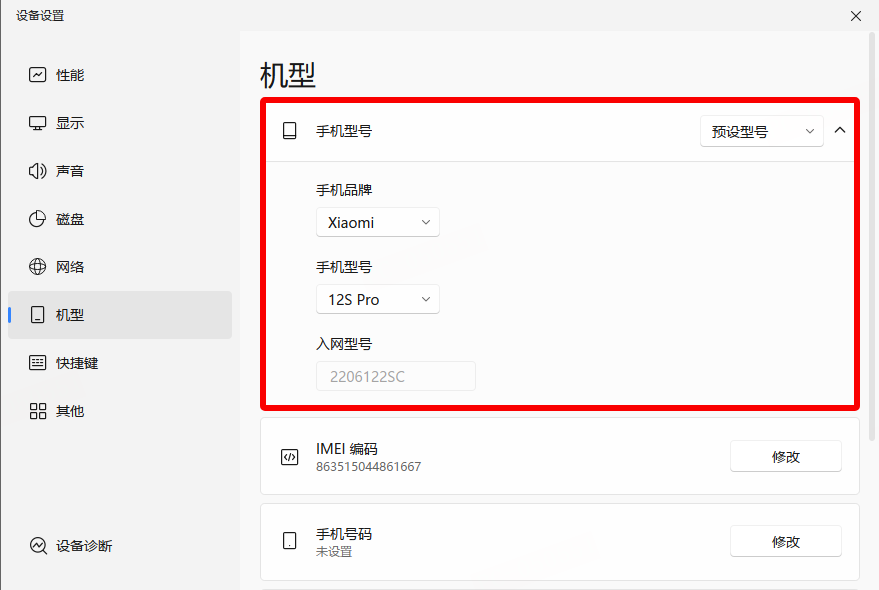
Task: Click the network (网络) globe icon
Action: point(38,267)
